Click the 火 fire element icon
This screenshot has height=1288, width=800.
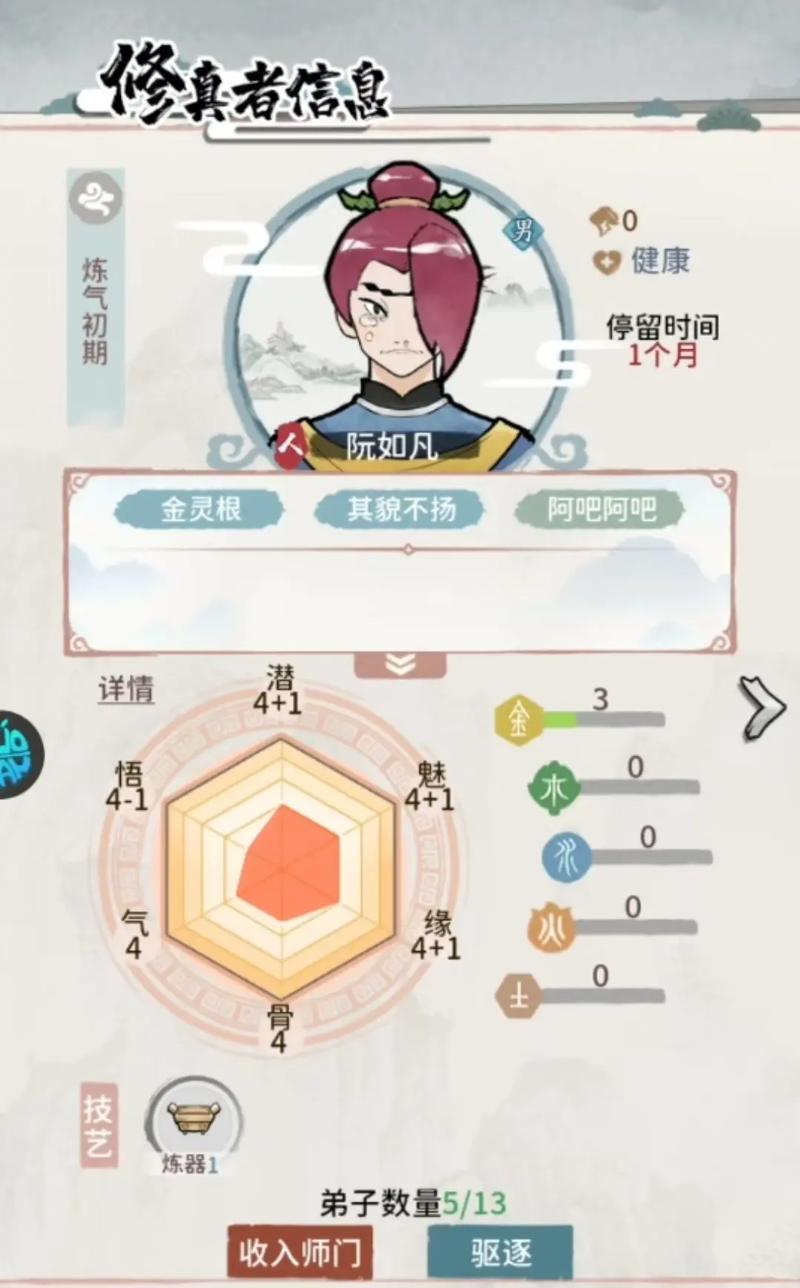tap(553, 930)
